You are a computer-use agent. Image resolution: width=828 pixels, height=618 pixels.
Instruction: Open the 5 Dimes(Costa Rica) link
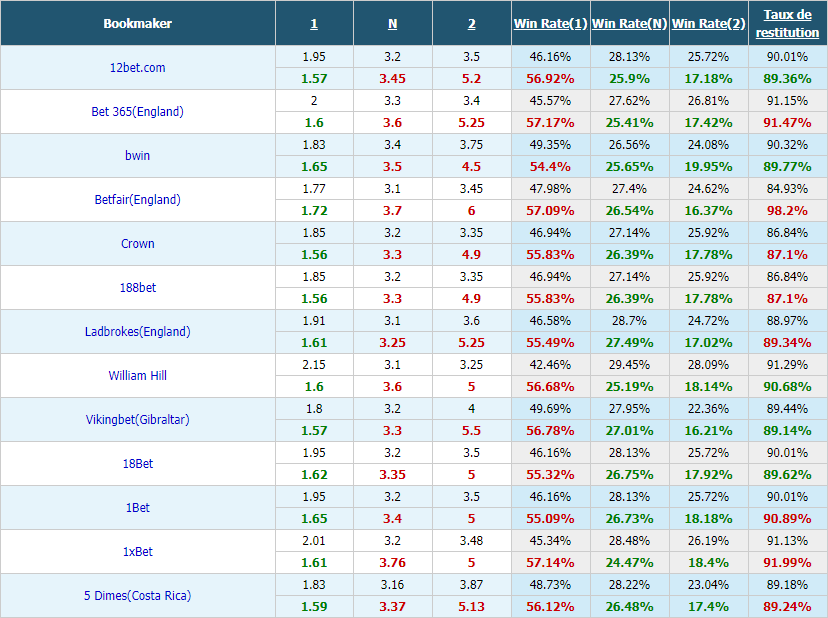click(x=137, y=596)
